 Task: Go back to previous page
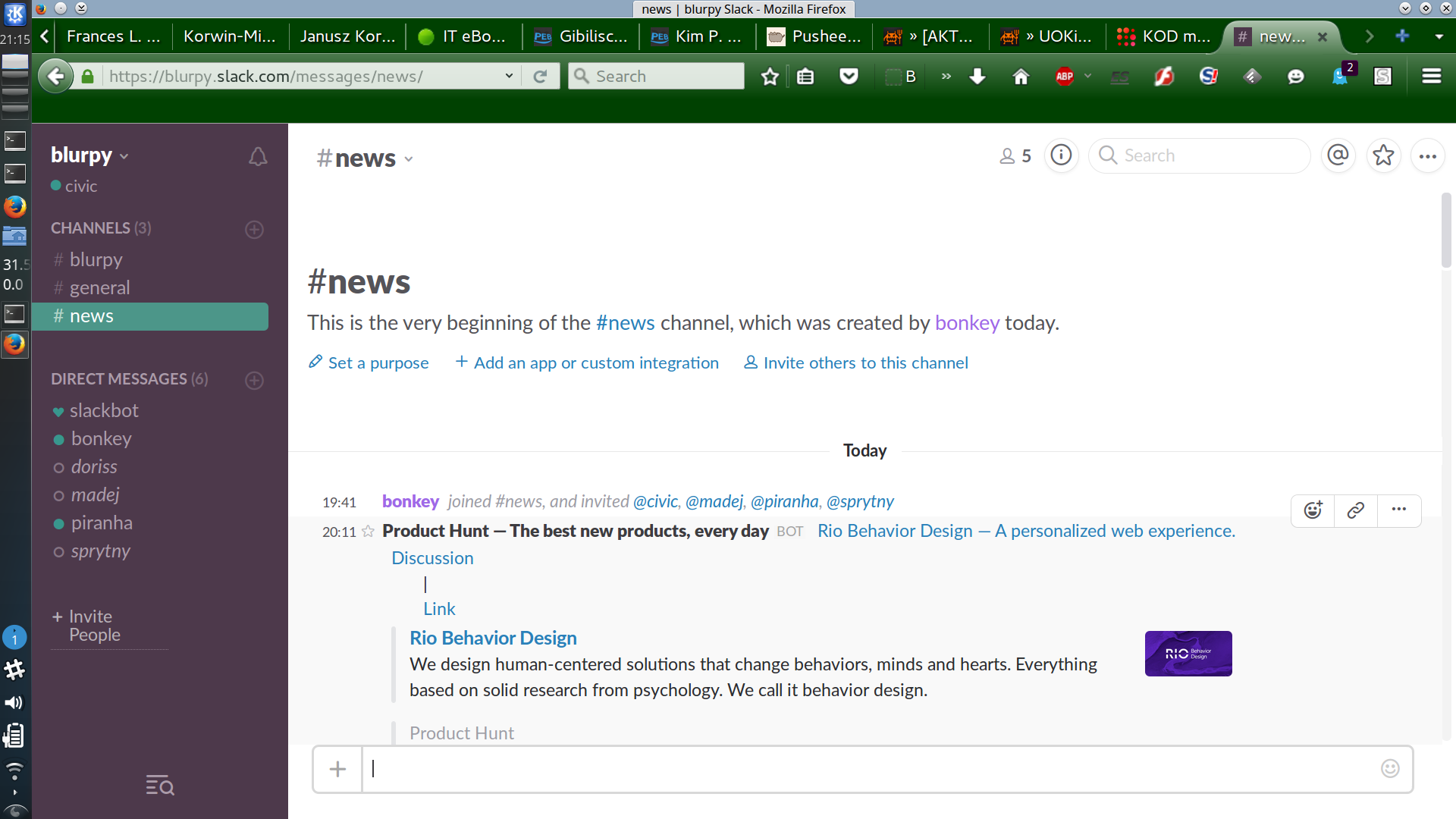(55, 76)
